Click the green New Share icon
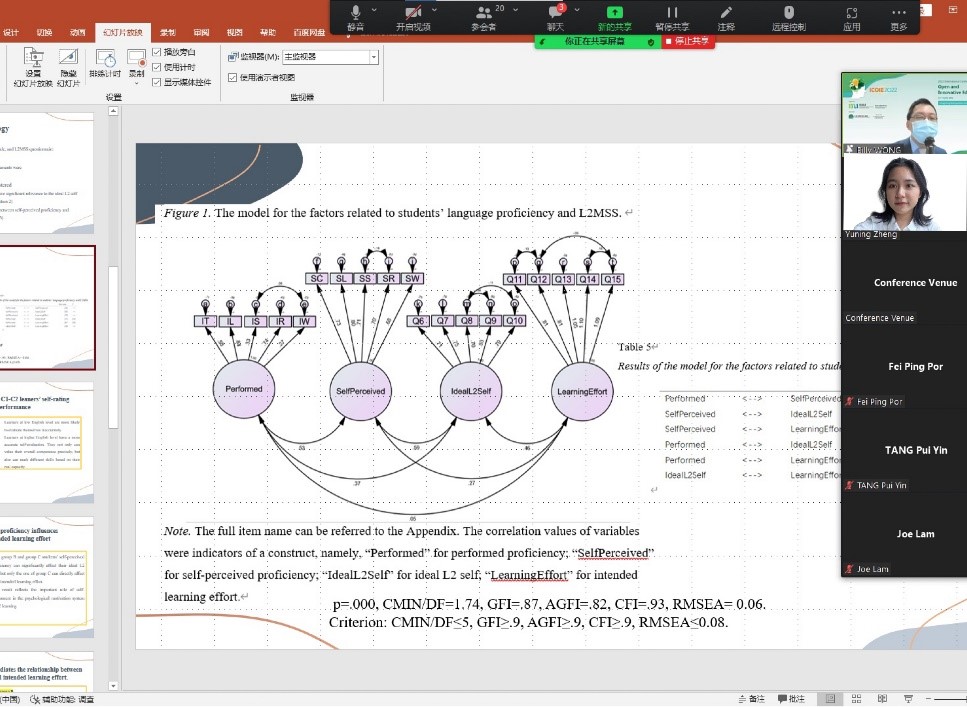Viewport: 967px width, 707px height. tap(614, 15)
